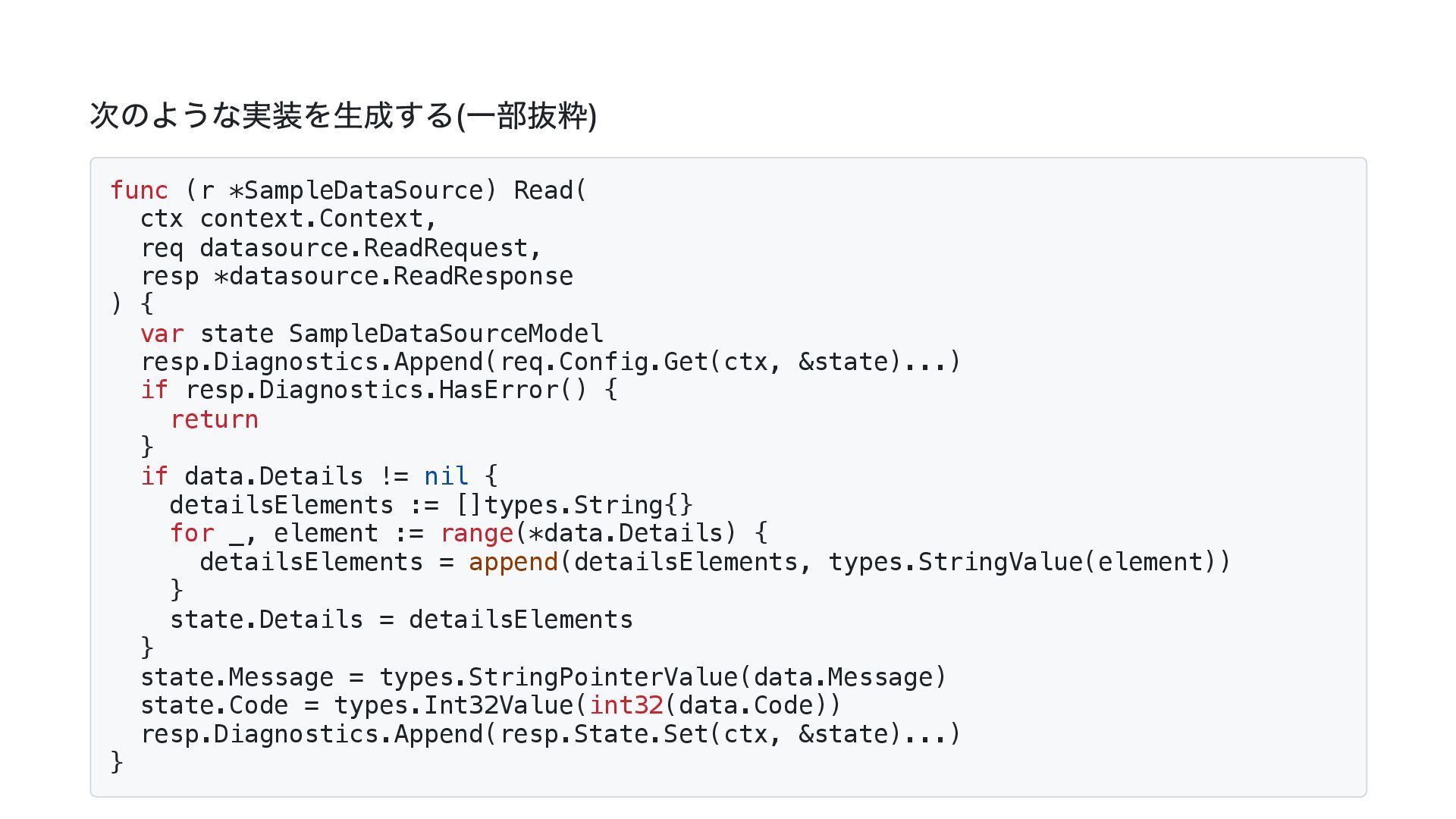This screenshot has height=819, width=1456.
Task: Click the red return keyword
Action: [214, 420]
